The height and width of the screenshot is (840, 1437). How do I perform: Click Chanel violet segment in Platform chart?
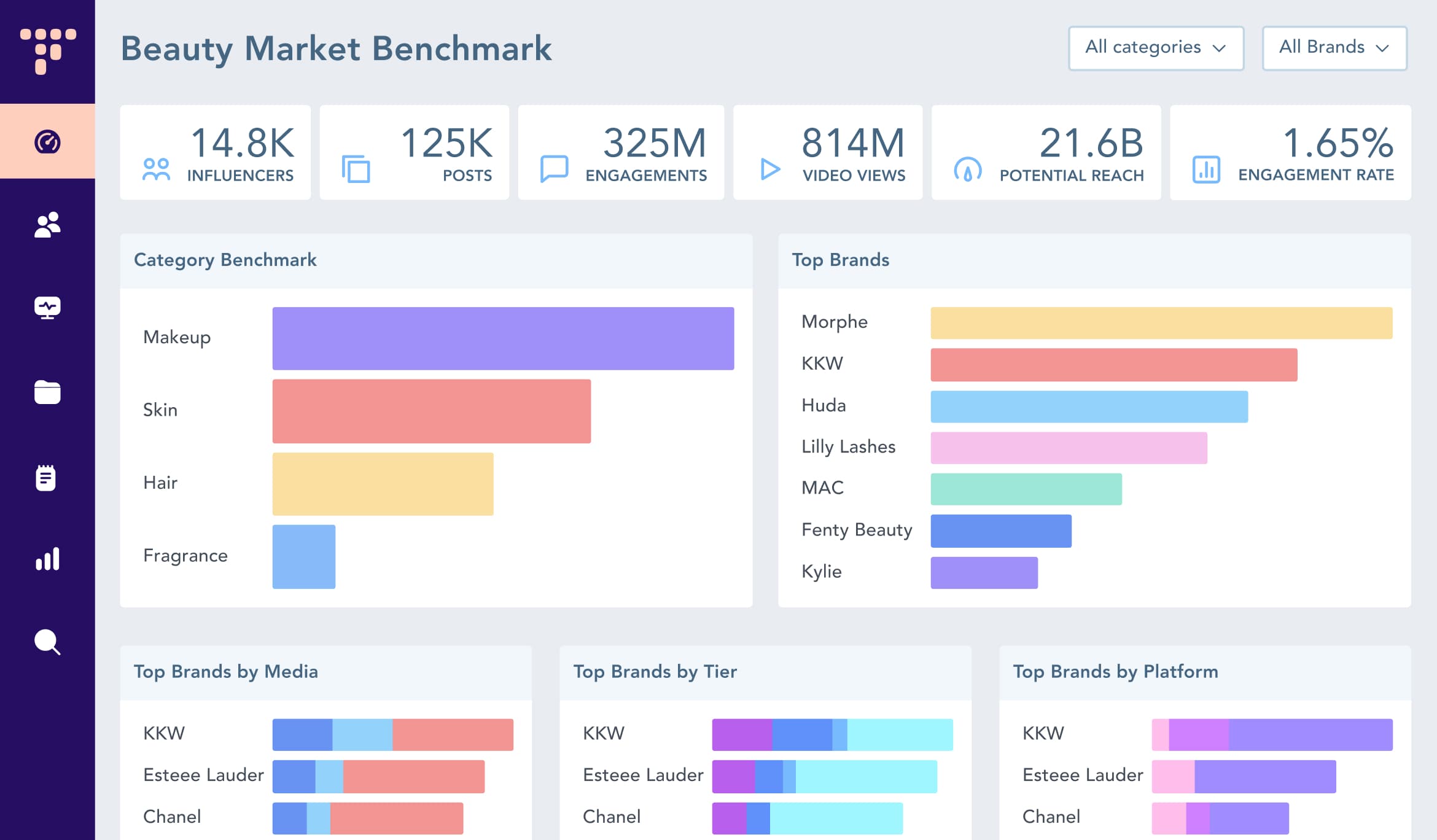pos(1249,819)
